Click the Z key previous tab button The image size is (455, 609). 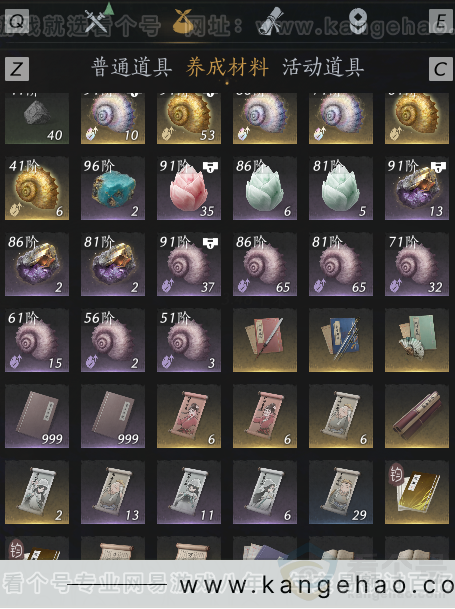tap(17, 69)
